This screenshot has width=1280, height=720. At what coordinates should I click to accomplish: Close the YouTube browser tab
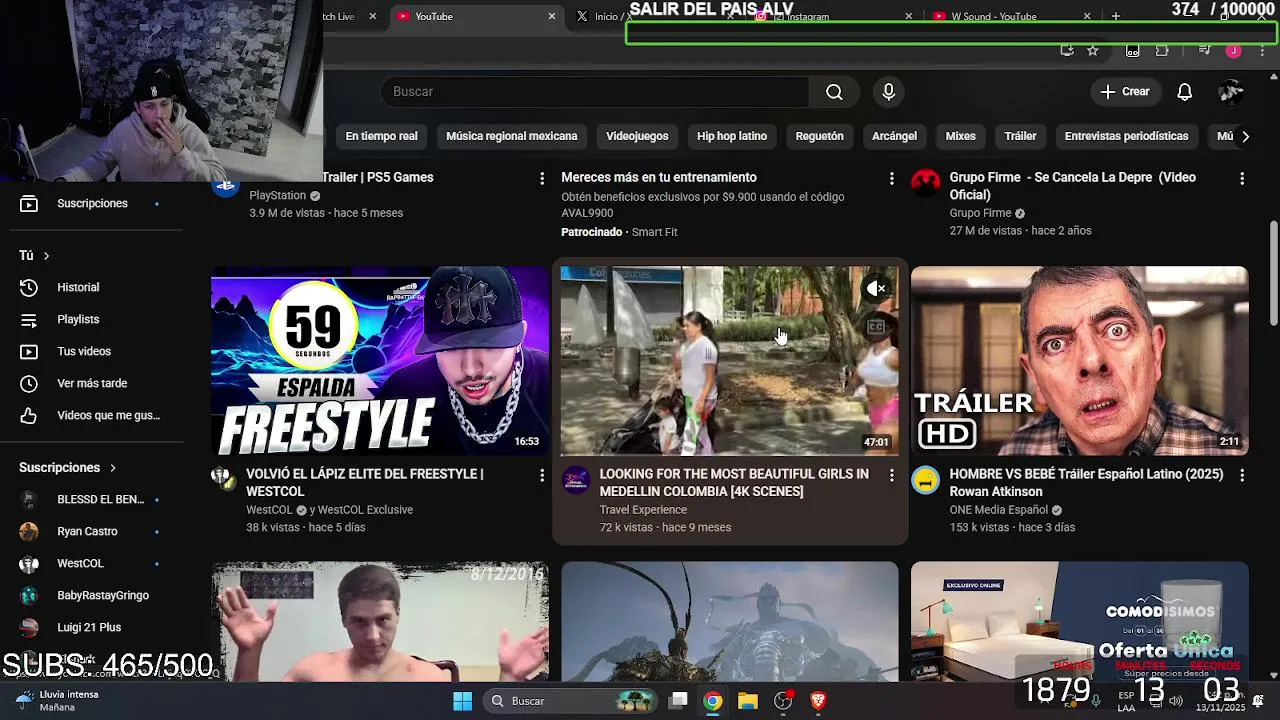point(551,16)
